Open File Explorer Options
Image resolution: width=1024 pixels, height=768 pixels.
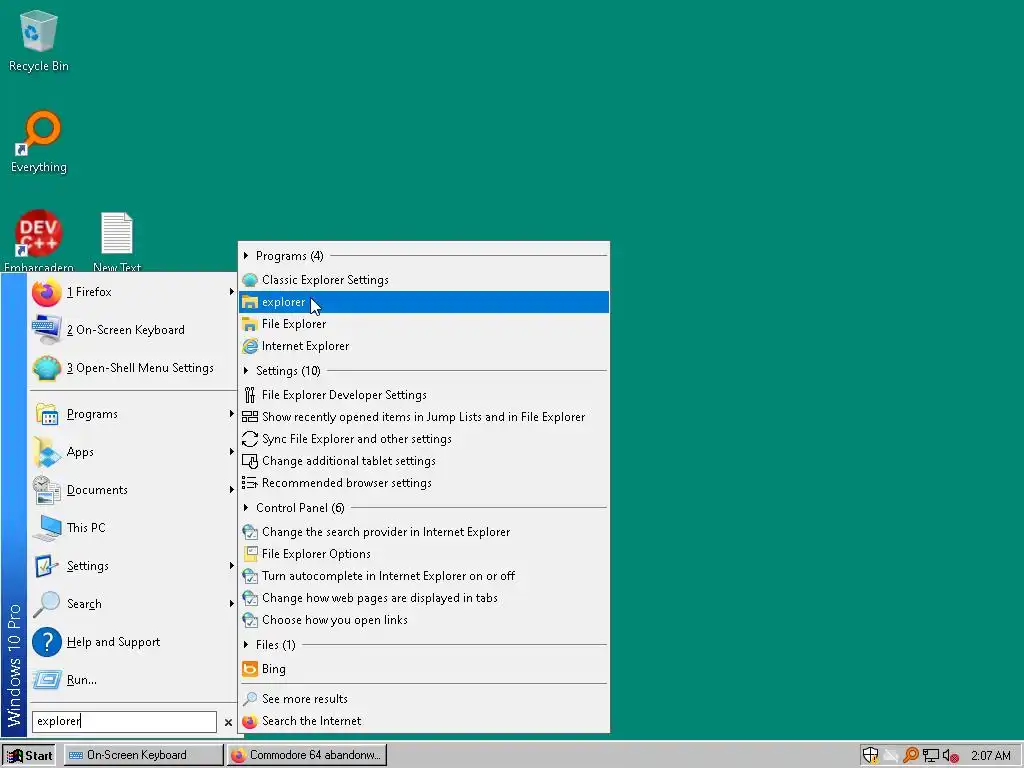pos(424,554)
